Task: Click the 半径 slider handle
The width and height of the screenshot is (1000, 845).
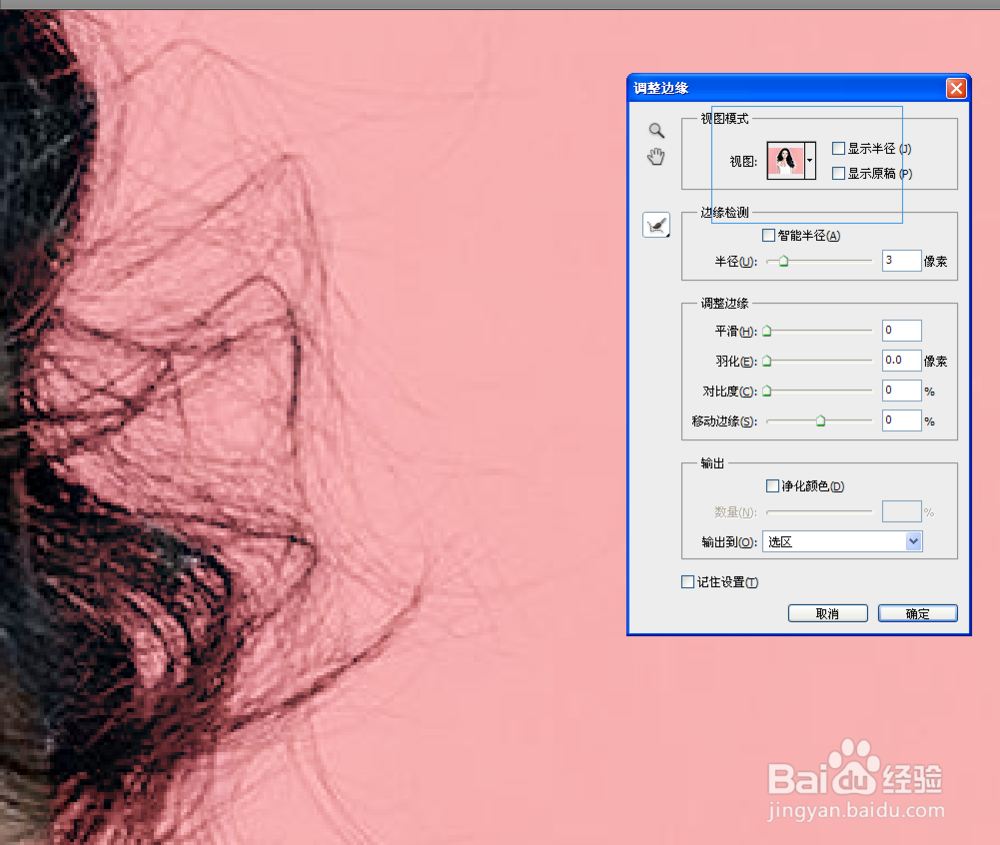Action: point(784,261)
